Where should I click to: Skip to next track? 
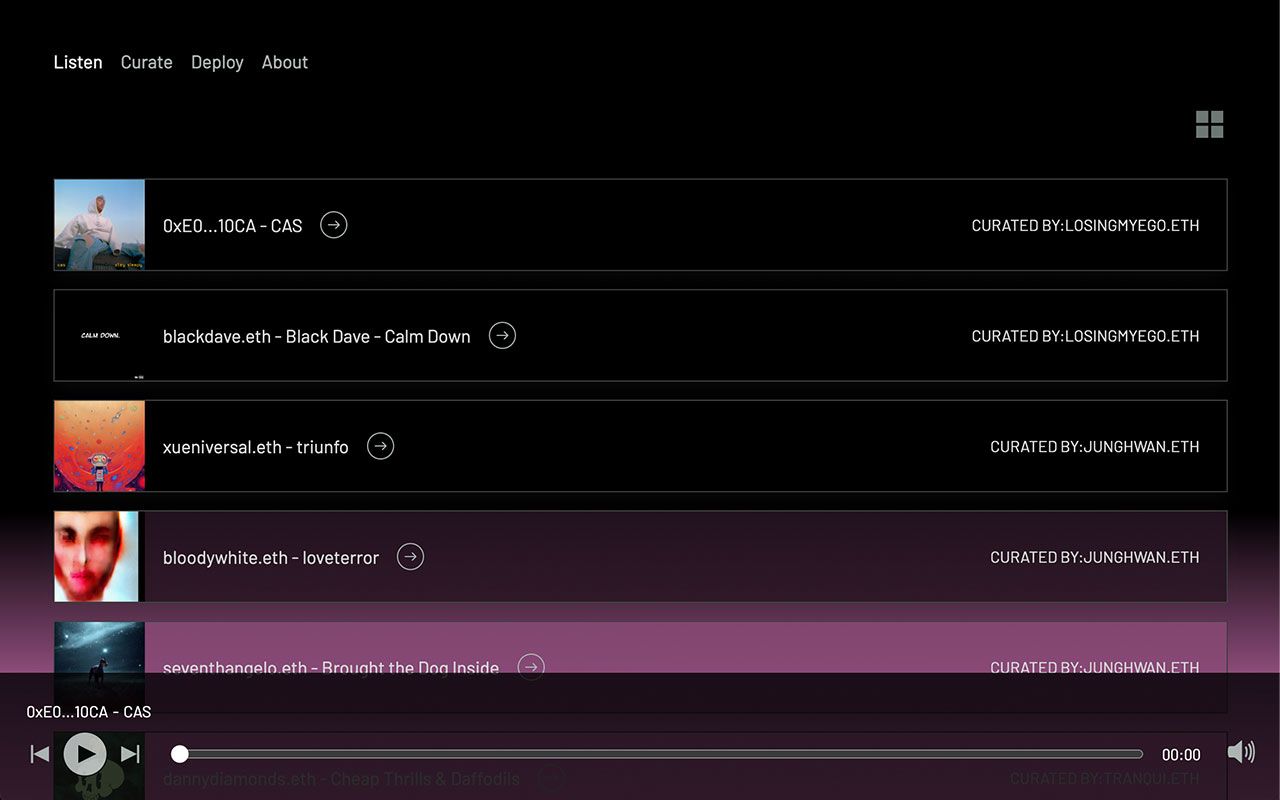coord(130,754)
